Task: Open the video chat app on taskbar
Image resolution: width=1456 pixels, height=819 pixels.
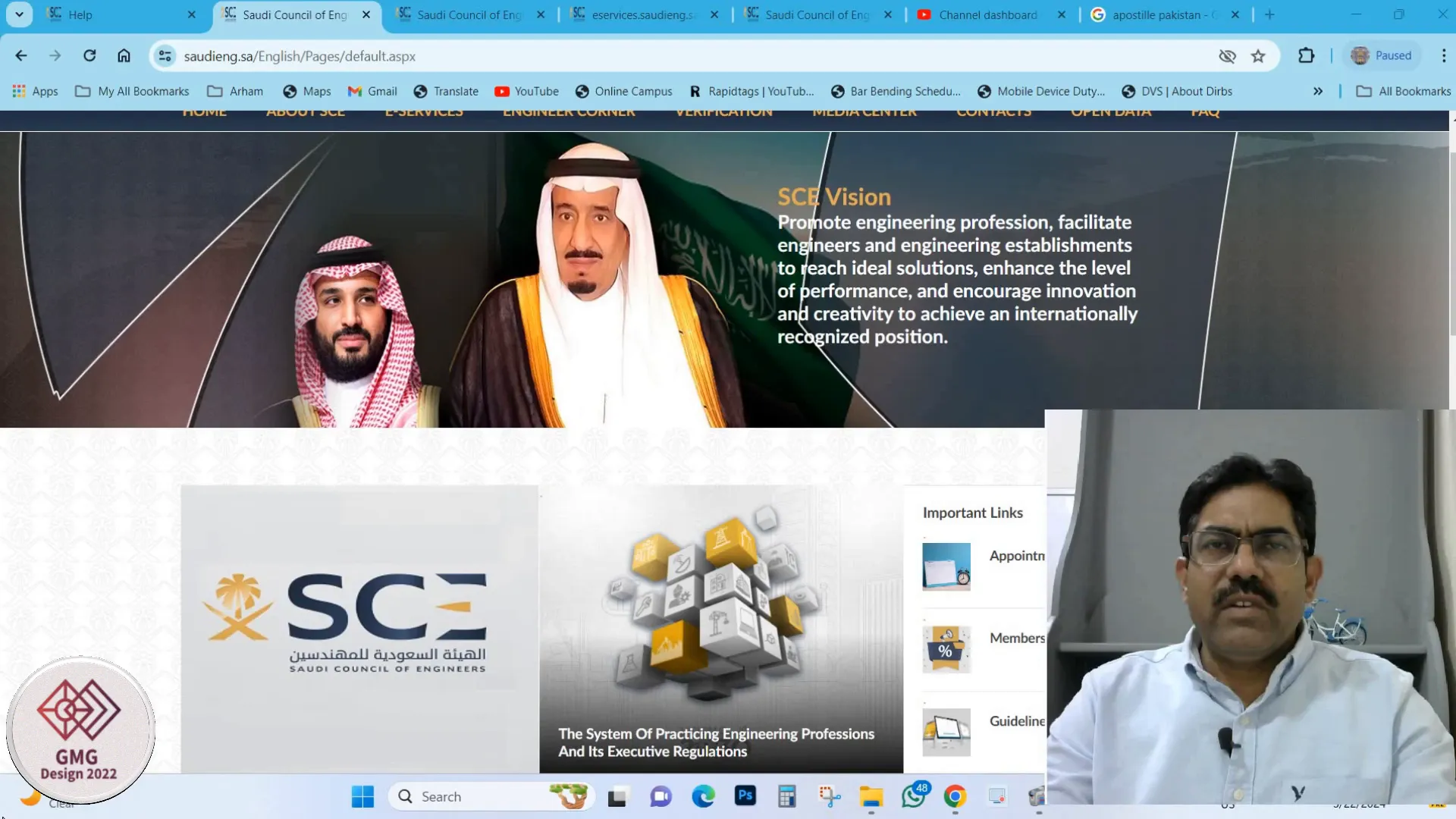Action: [x=661, y=796]
